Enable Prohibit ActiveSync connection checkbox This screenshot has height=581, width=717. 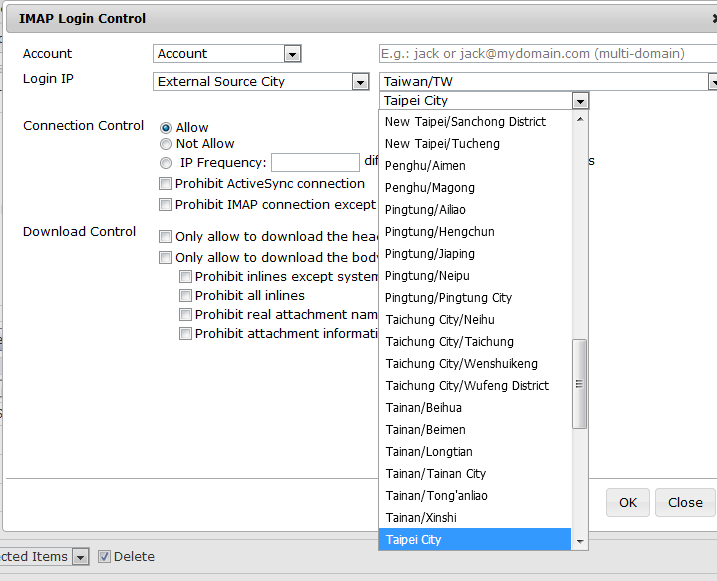coord(166,184)
